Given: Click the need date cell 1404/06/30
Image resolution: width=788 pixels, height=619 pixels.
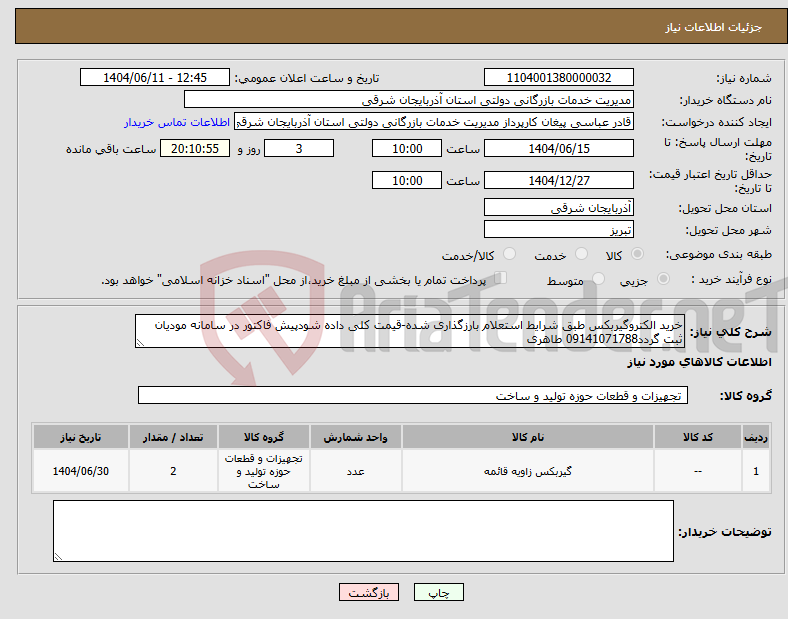Looking at the screenshot, I should tap(80, 471).
